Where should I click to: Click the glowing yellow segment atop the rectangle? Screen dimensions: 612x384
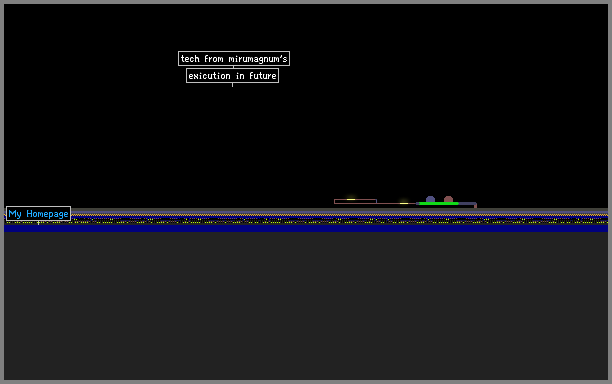point(351,199)
